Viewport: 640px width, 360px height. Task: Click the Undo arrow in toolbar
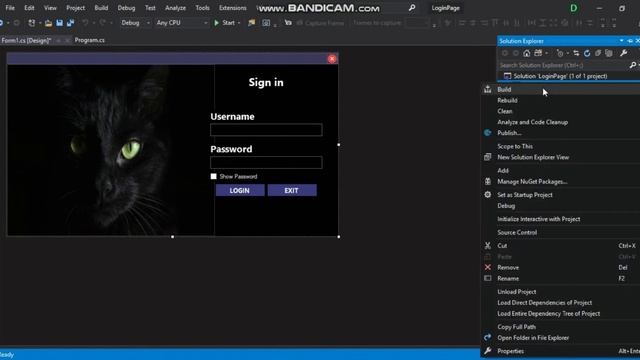[x=85, y=23]
